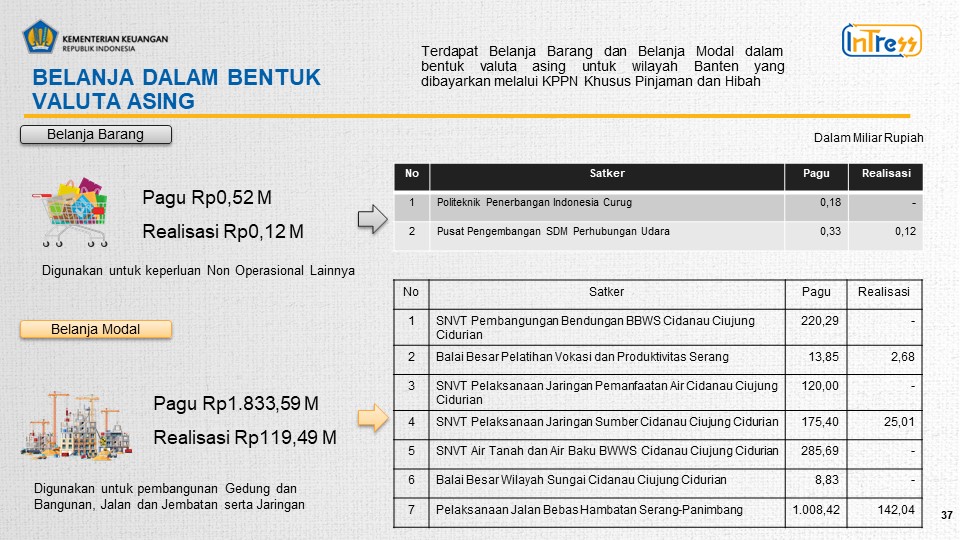Click the Satker header in top table
This screenshot has height=540, width=960.
606,174
